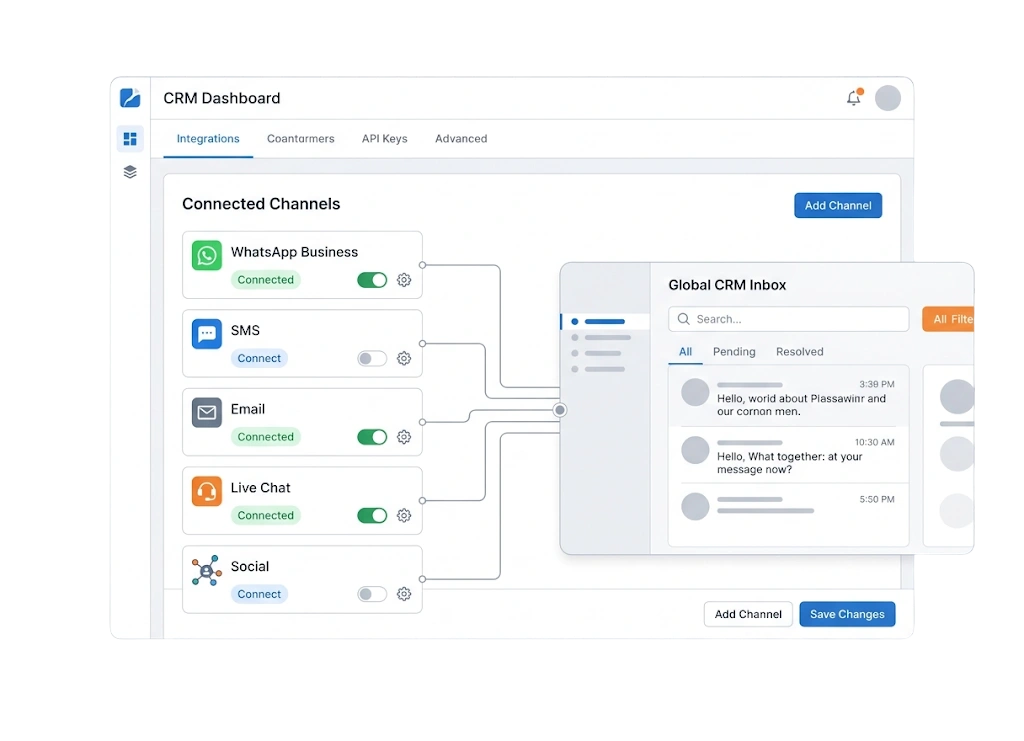Open SMS settings gear
Screen dimensions: 1024x741
(404, 358)
